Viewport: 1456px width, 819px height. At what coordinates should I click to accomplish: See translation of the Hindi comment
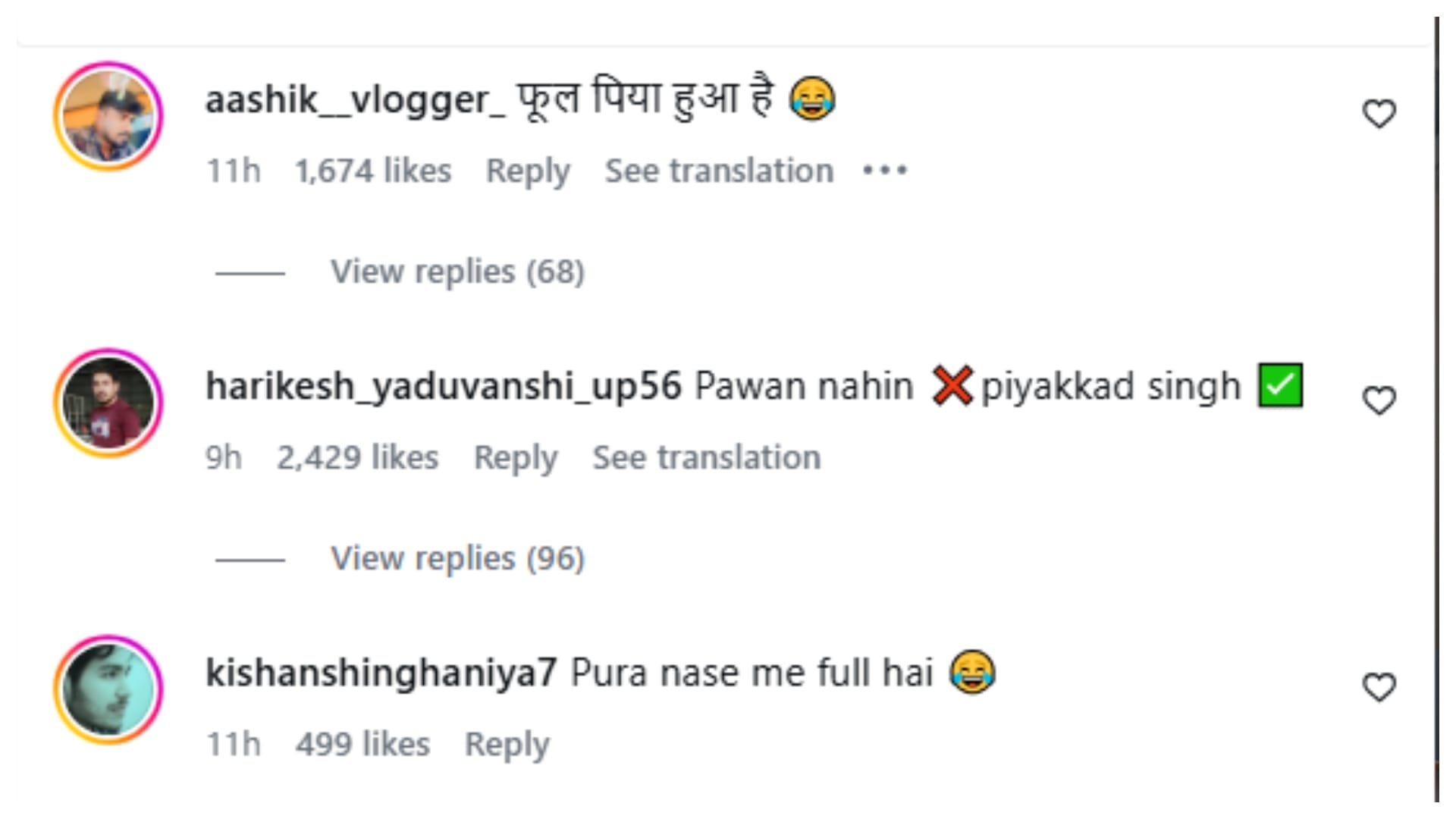[719, 171]
